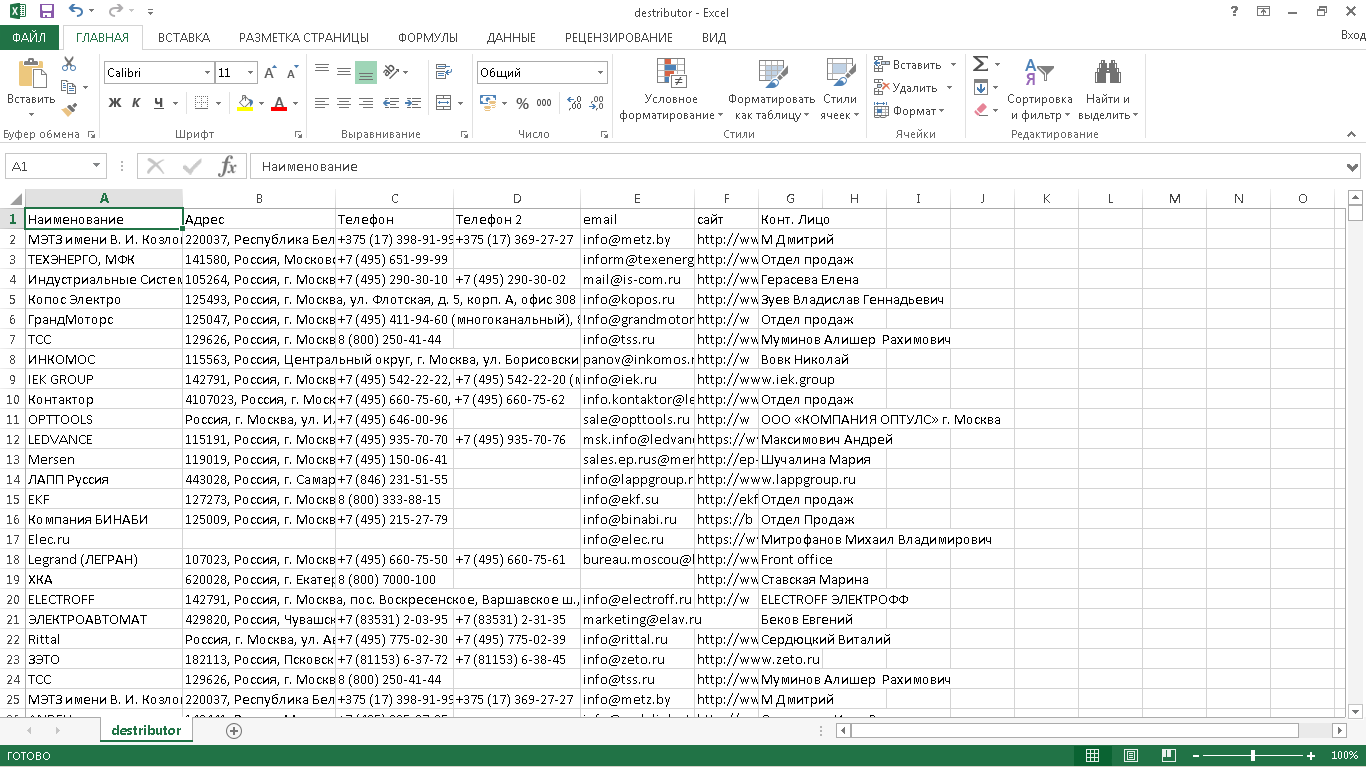Screen dimensions: 1366x768
Task: Undo the last action
Action: [x=76, y=12]
